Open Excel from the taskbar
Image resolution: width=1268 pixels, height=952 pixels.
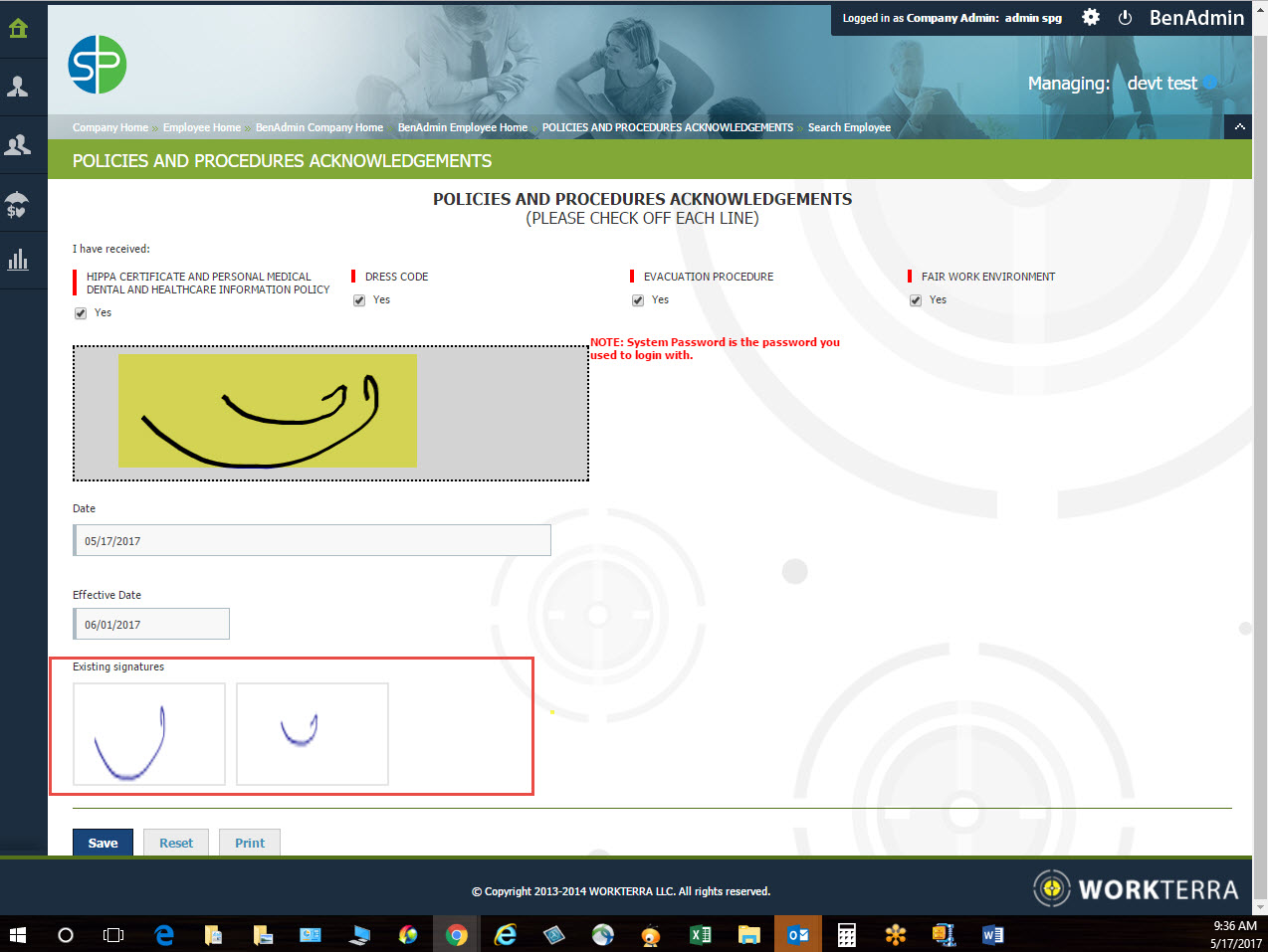(x=701, y=934)
